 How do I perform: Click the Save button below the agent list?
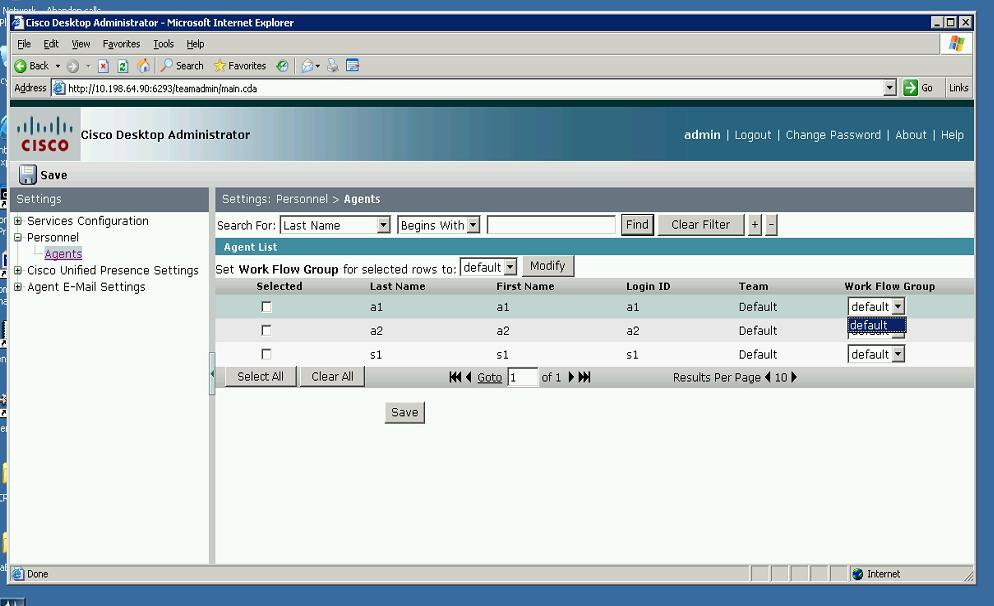pos(404,413)
